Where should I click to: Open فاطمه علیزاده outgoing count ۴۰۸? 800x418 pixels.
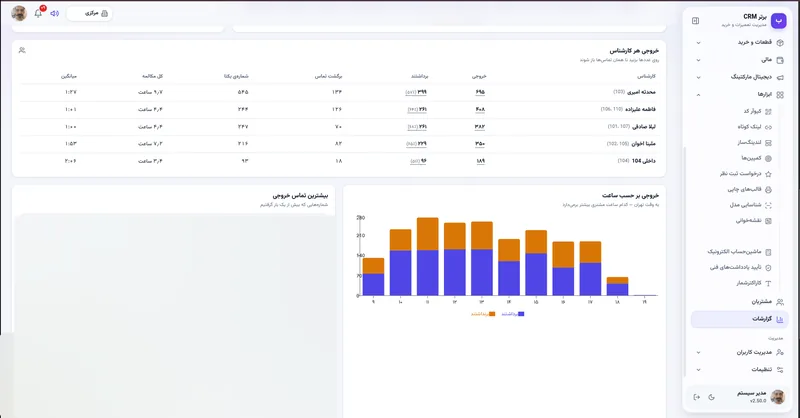pyautogui.click(x=480, y=109)
